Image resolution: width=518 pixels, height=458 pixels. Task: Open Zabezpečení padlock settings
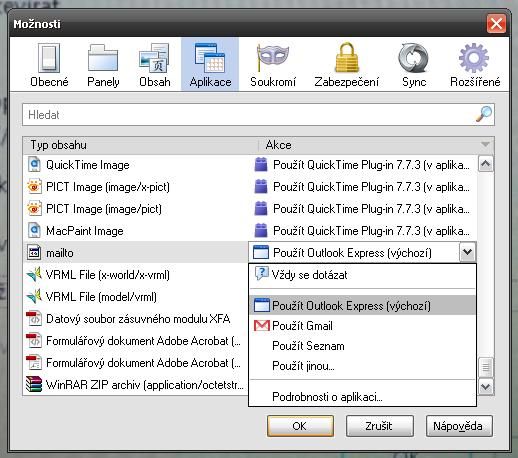[x=346, y=65]
